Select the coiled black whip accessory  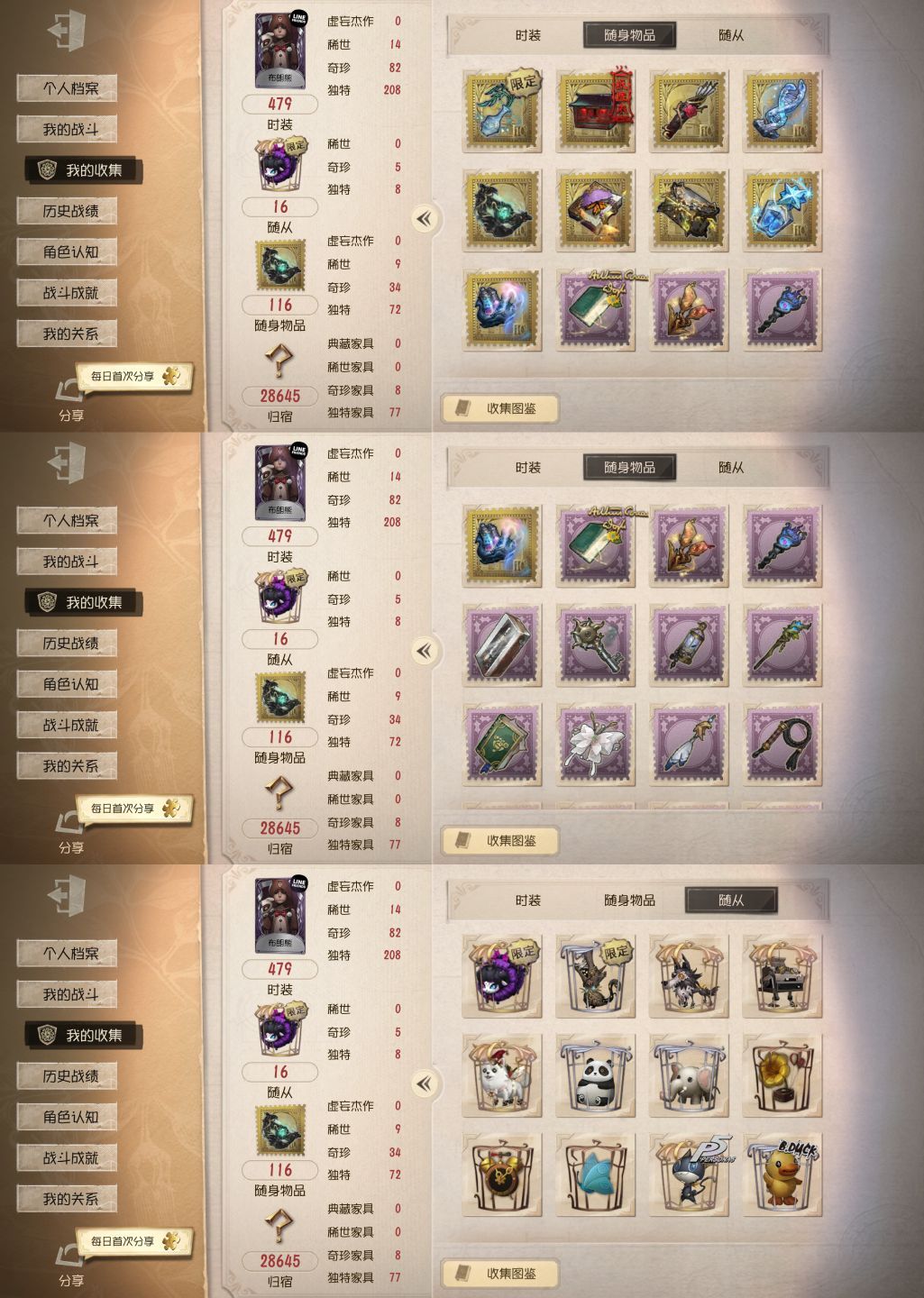[x=782, y=744]
